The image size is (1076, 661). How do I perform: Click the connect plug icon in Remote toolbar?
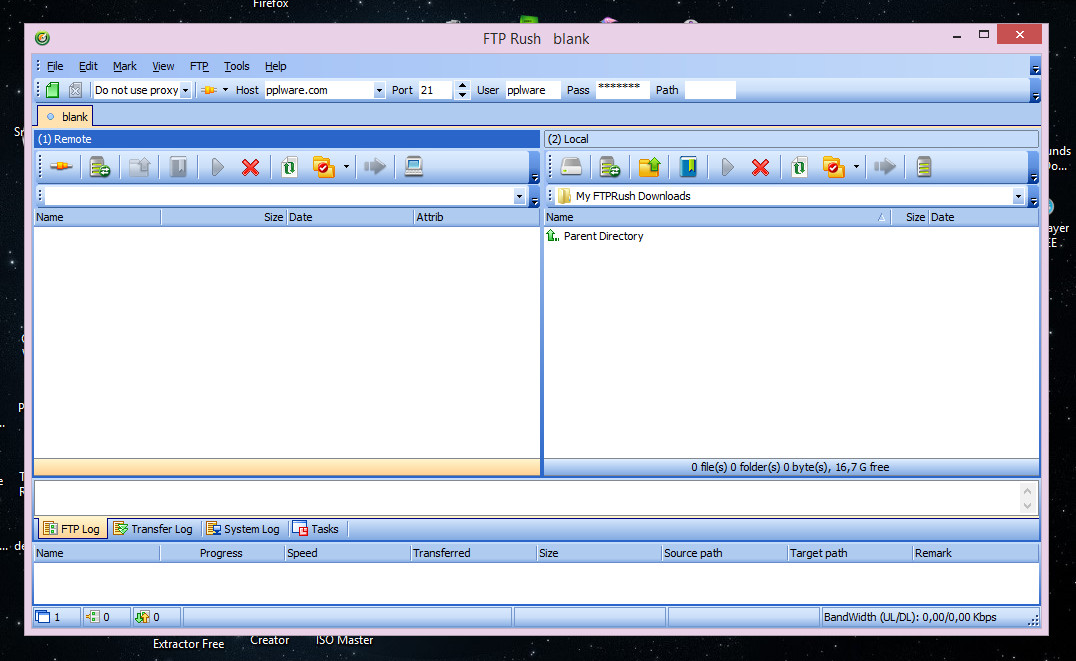tap(61, 167)
